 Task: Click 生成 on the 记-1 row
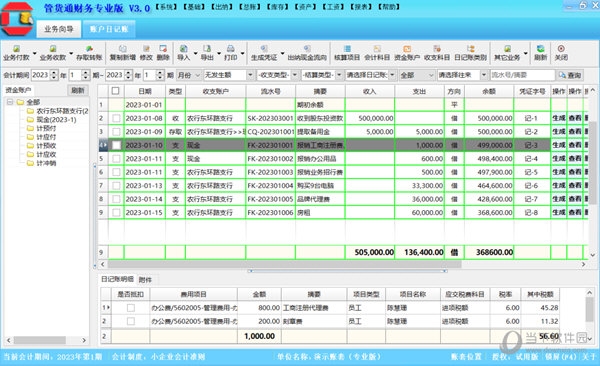point(559,118)
